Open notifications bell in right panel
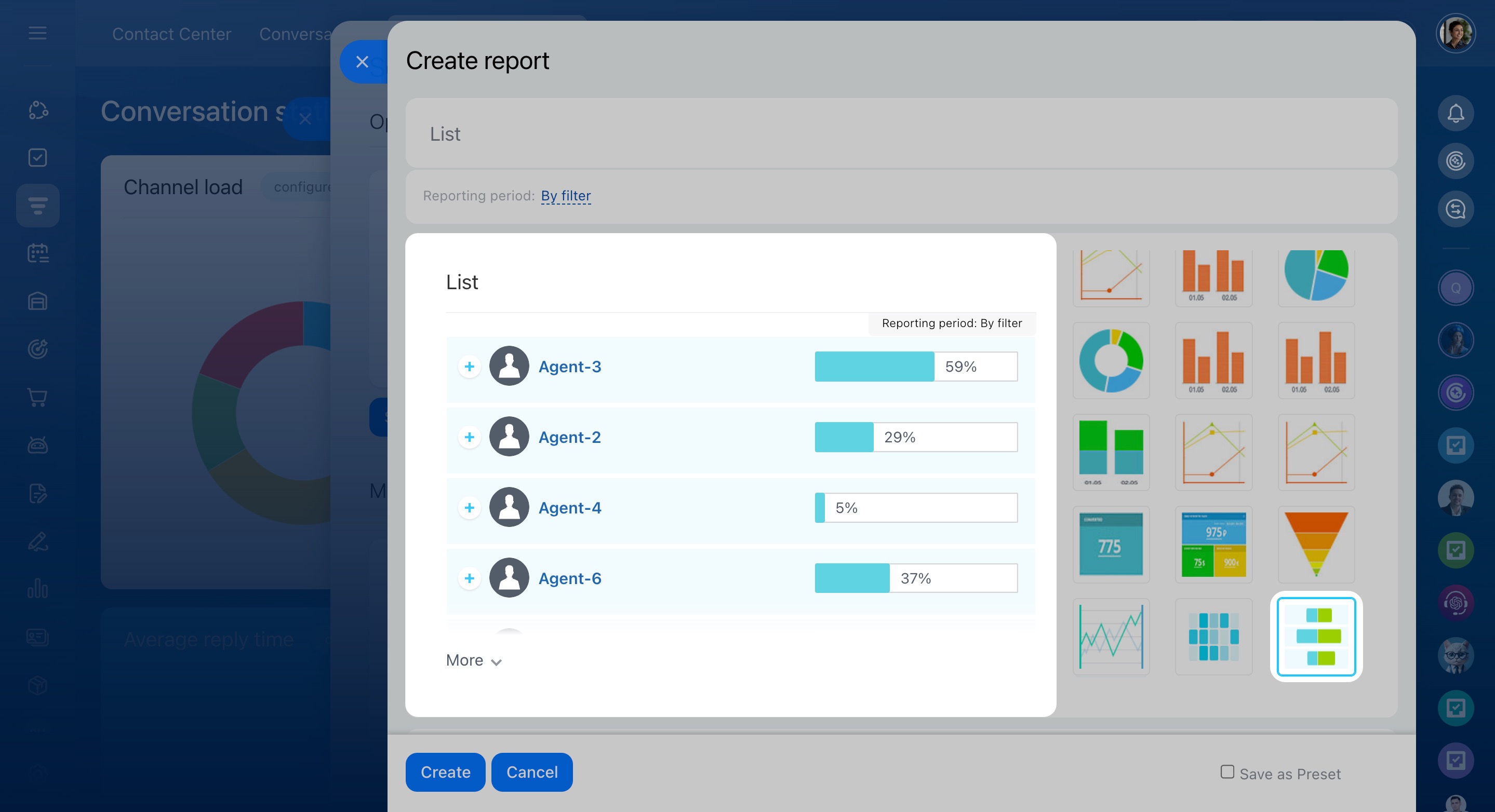Viewport: 1495px width, 812px height. click(x=1455, y=113)
